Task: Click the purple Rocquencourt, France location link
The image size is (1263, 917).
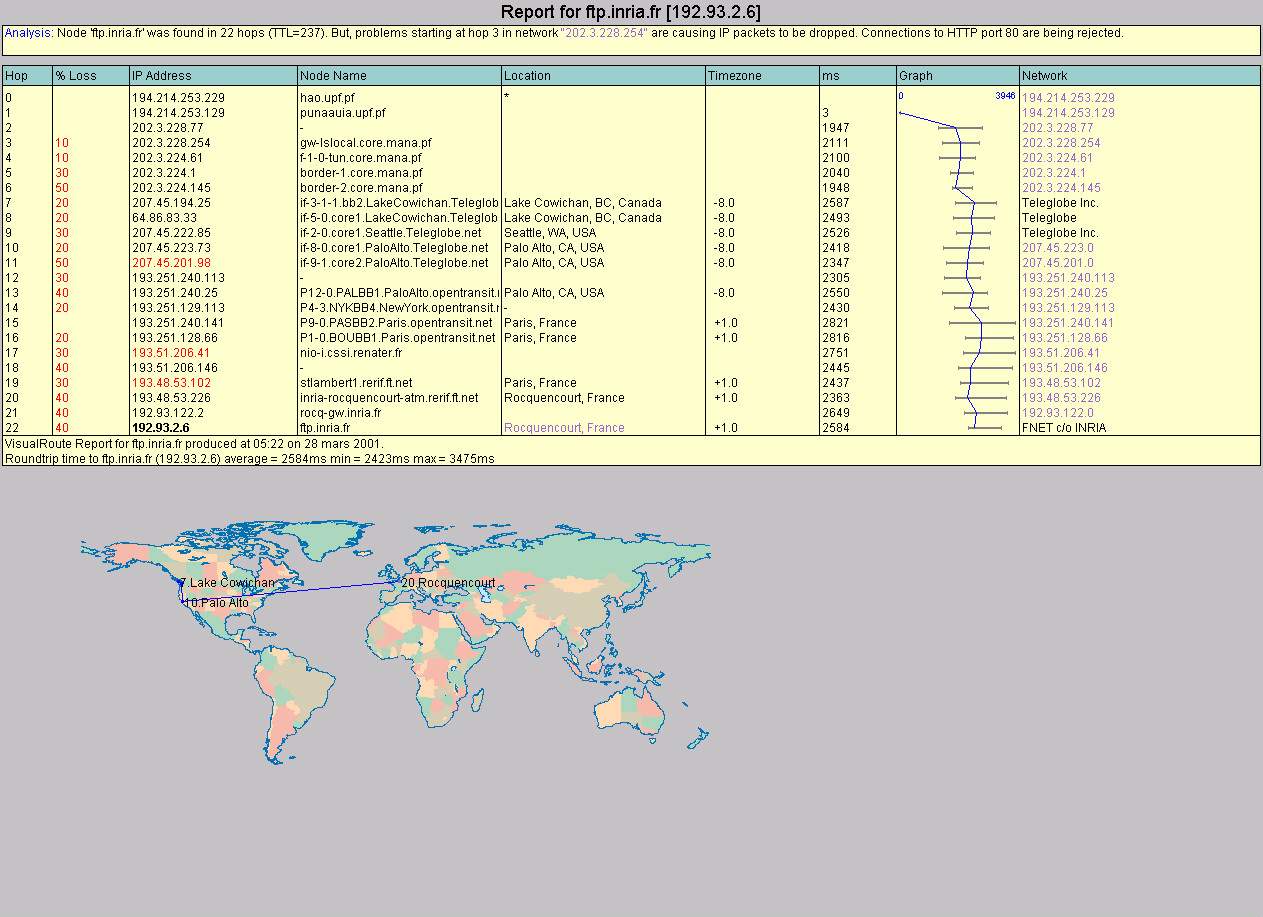Action: [564, 428]
